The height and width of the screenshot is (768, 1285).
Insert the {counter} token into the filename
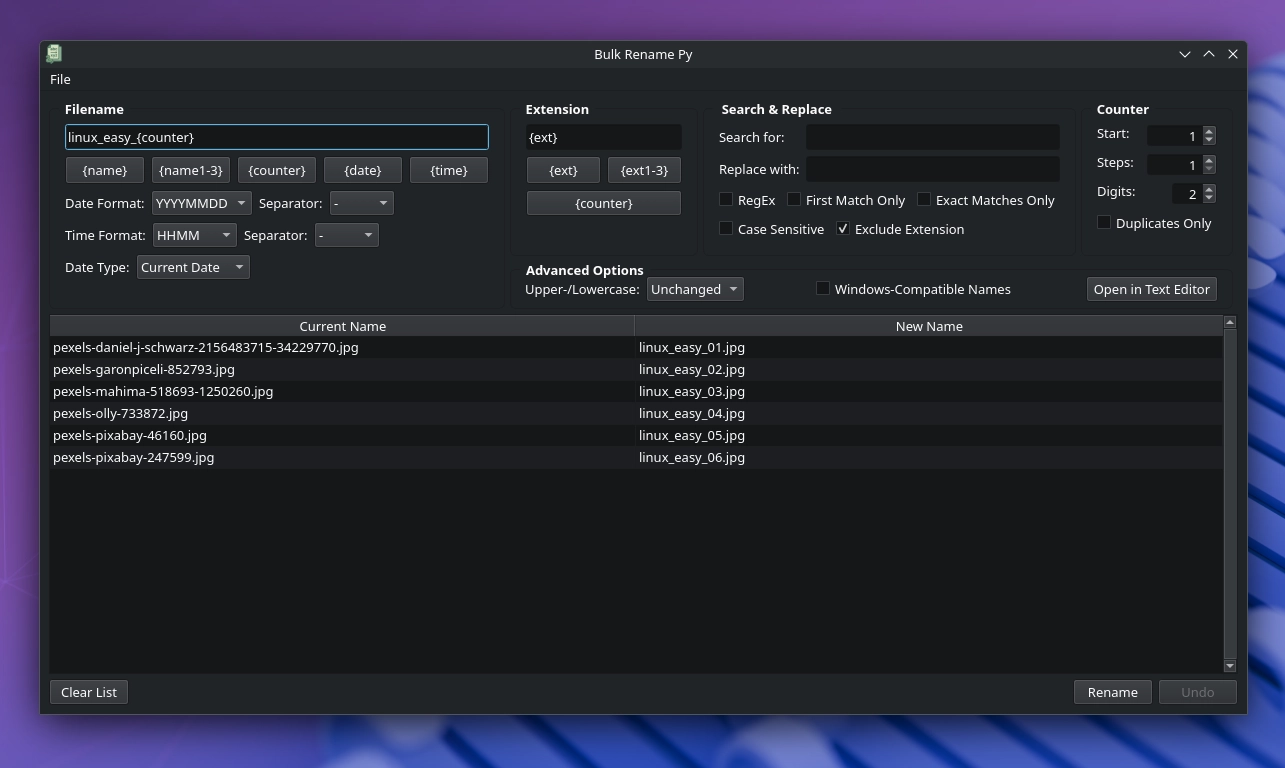(x=277, y=170)
